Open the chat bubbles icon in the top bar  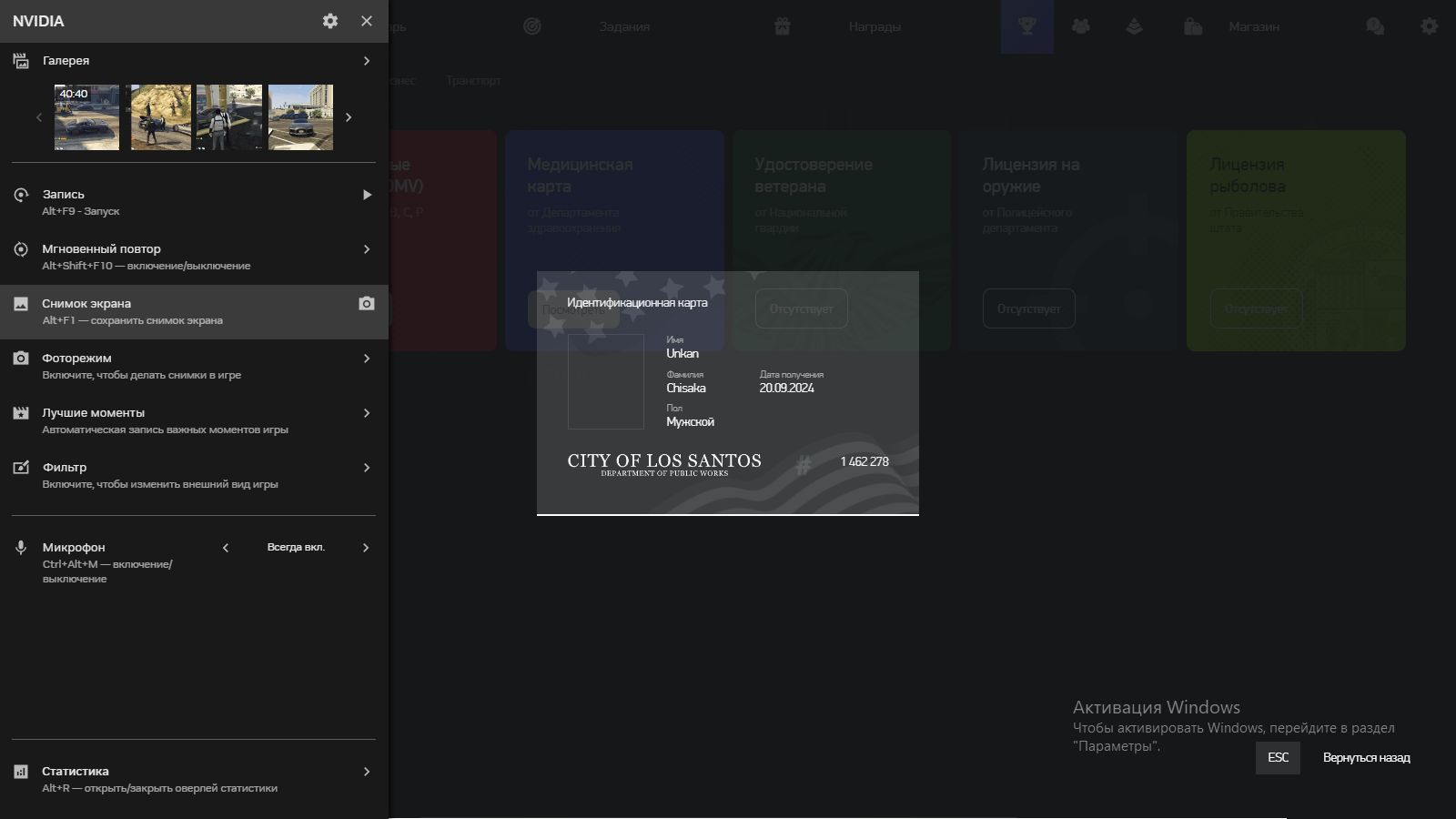pyautogui.click(x=1376, y=26)
